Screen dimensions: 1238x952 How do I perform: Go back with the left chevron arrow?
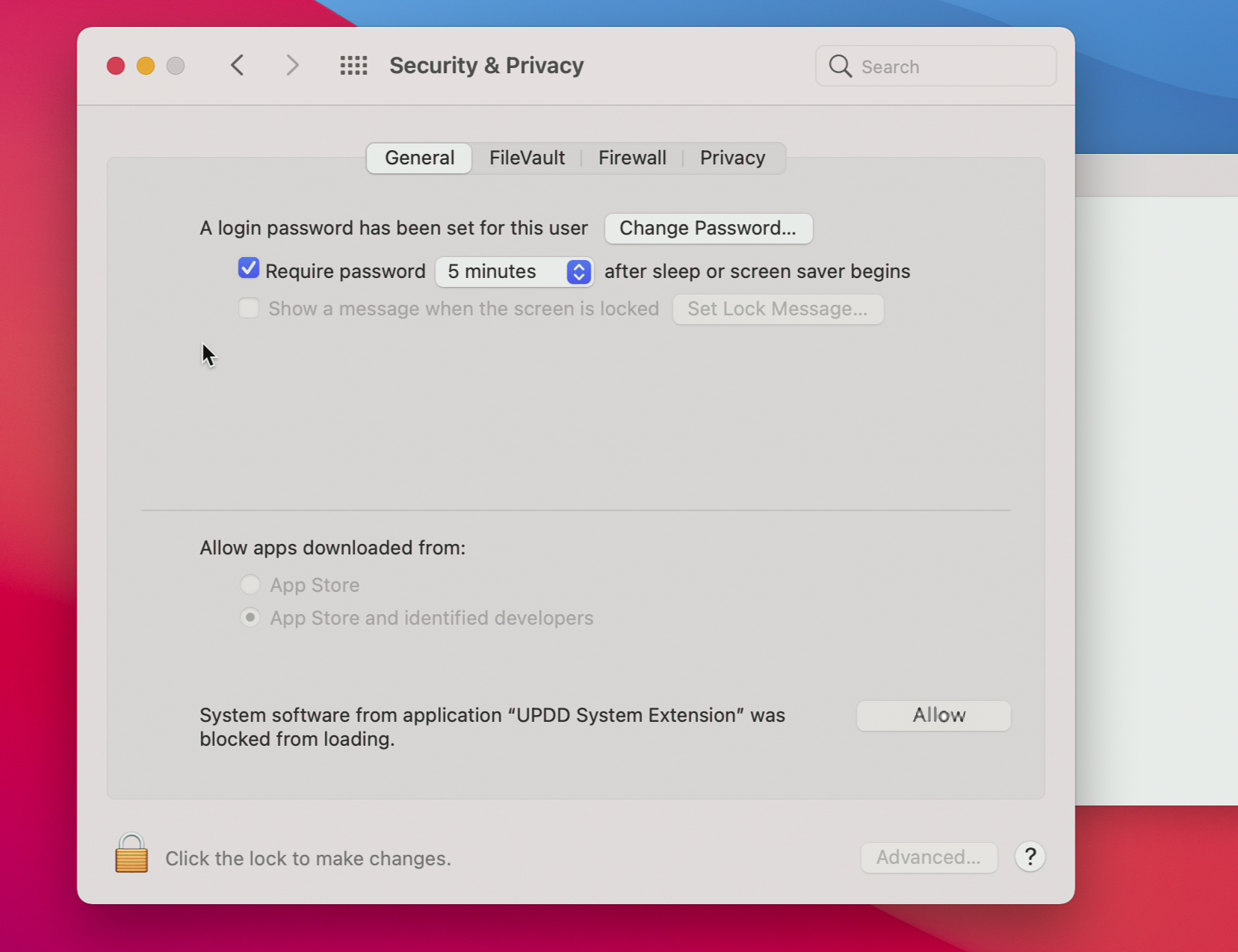(238, 66)
